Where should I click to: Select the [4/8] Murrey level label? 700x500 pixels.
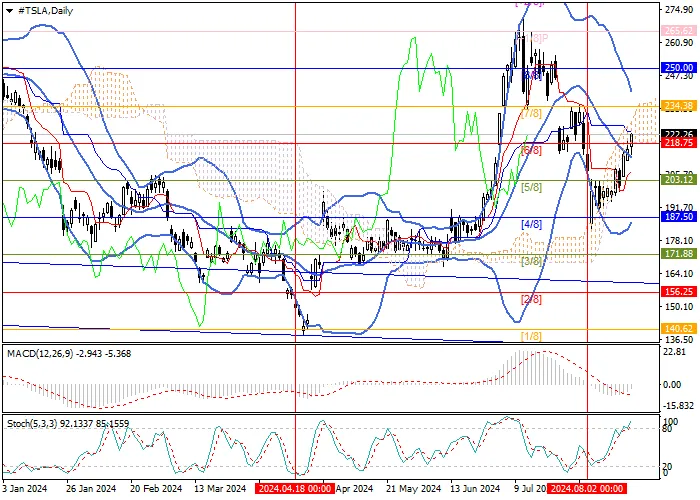tap(531, 225)
